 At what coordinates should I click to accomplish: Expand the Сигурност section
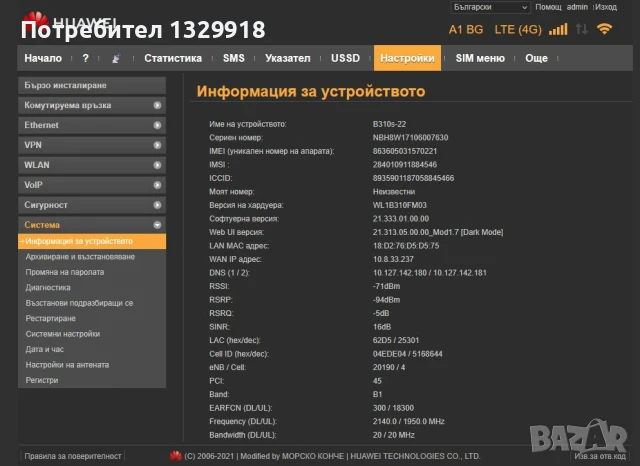tap(92, 205)
